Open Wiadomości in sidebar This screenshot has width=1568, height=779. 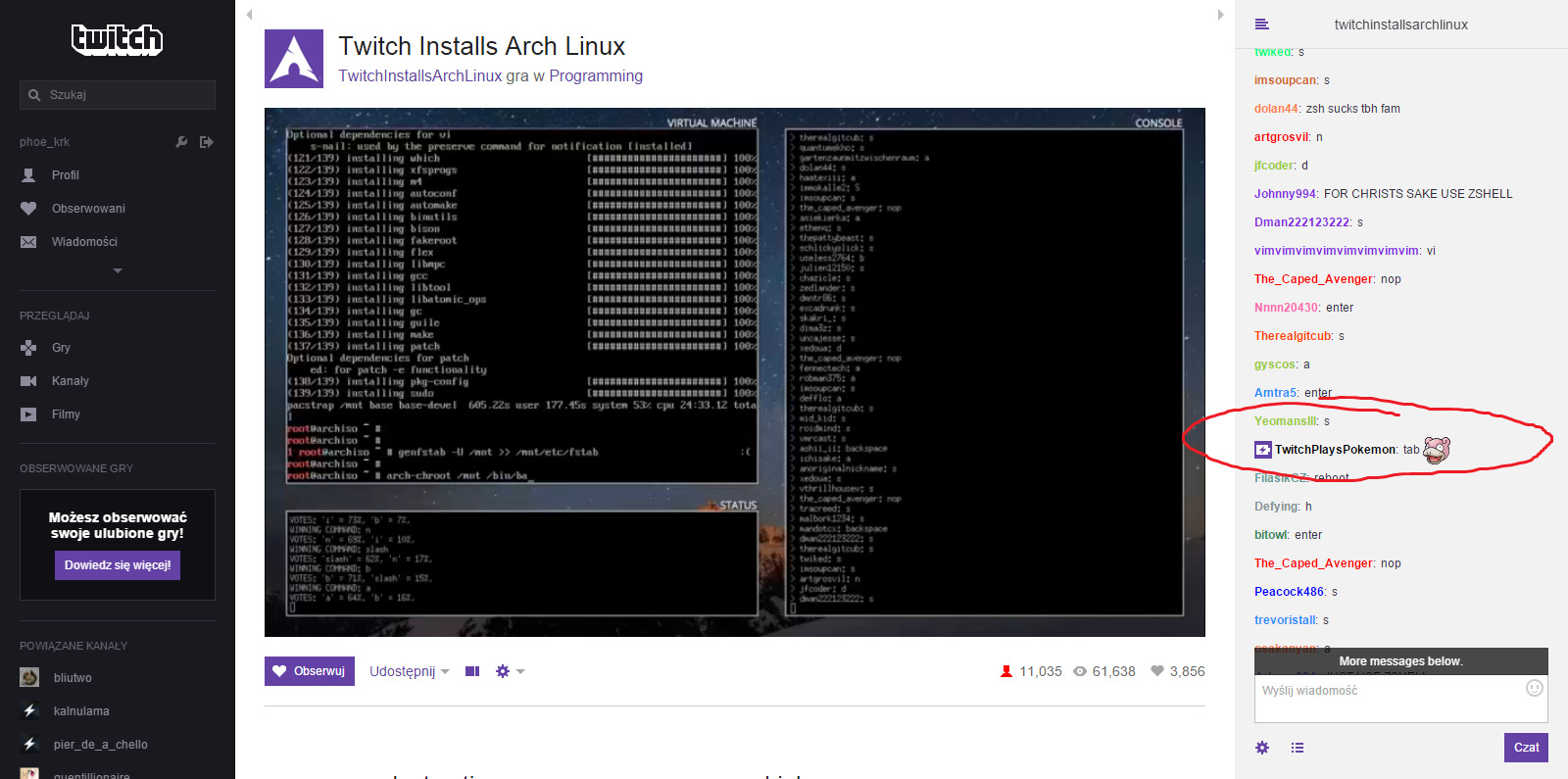point(84,242)
